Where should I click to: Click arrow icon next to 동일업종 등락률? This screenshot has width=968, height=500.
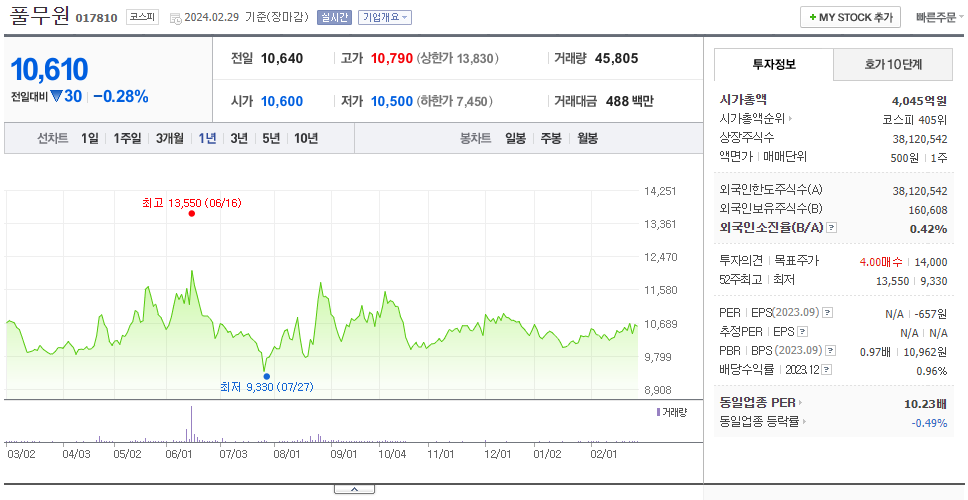[x=804, y=422]
